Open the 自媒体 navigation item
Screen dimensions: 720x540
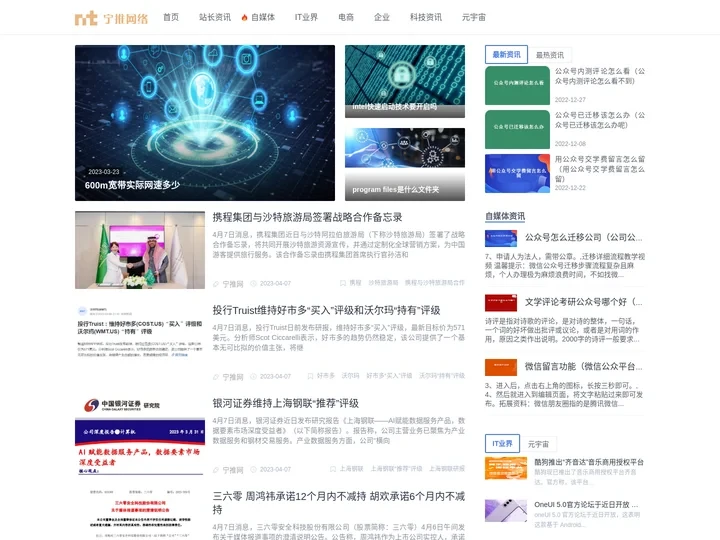(x=263, y=17)
